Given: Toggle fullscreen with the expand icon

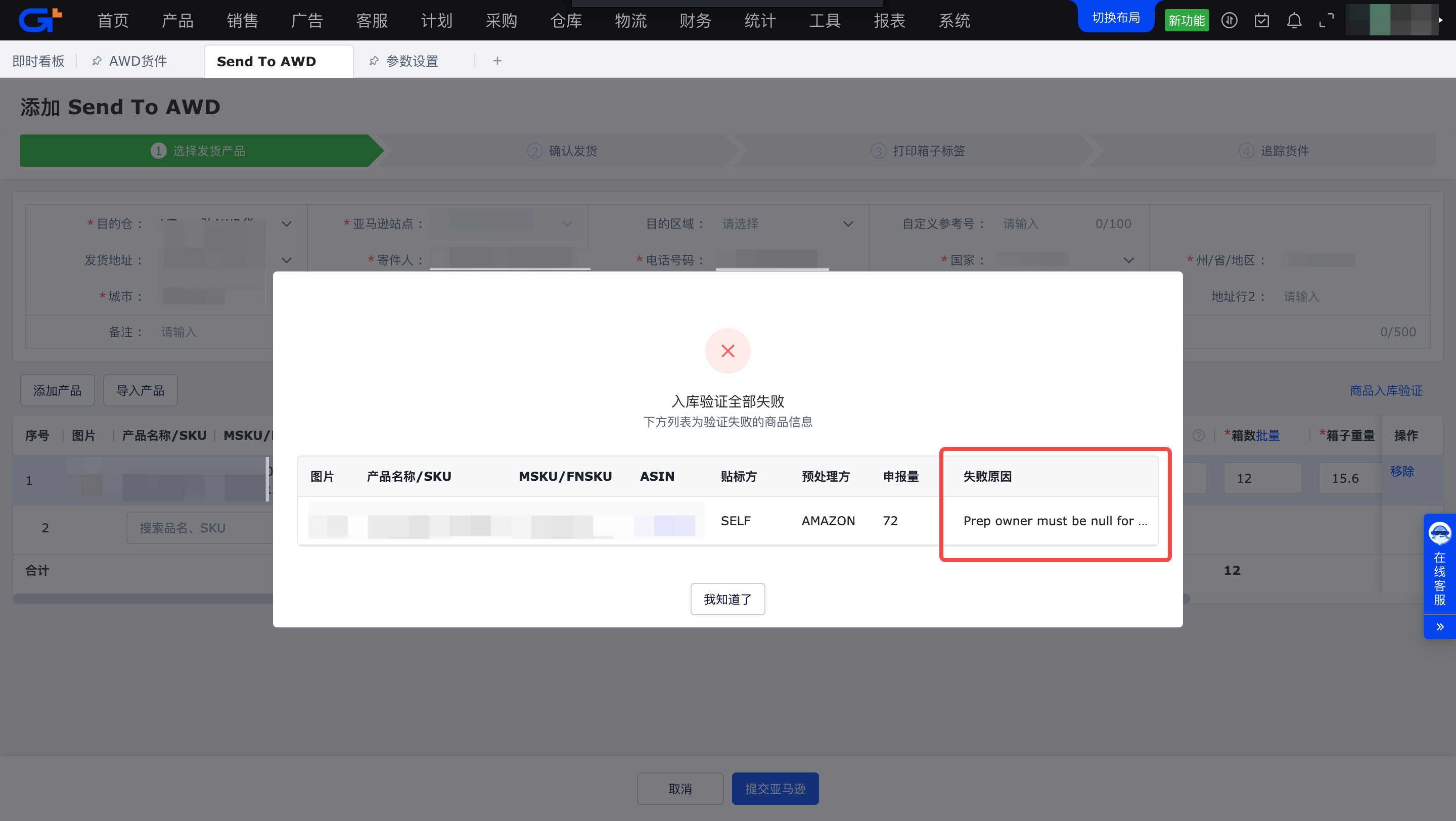Looking at the screenshot, I should (x=1326, y=20).
